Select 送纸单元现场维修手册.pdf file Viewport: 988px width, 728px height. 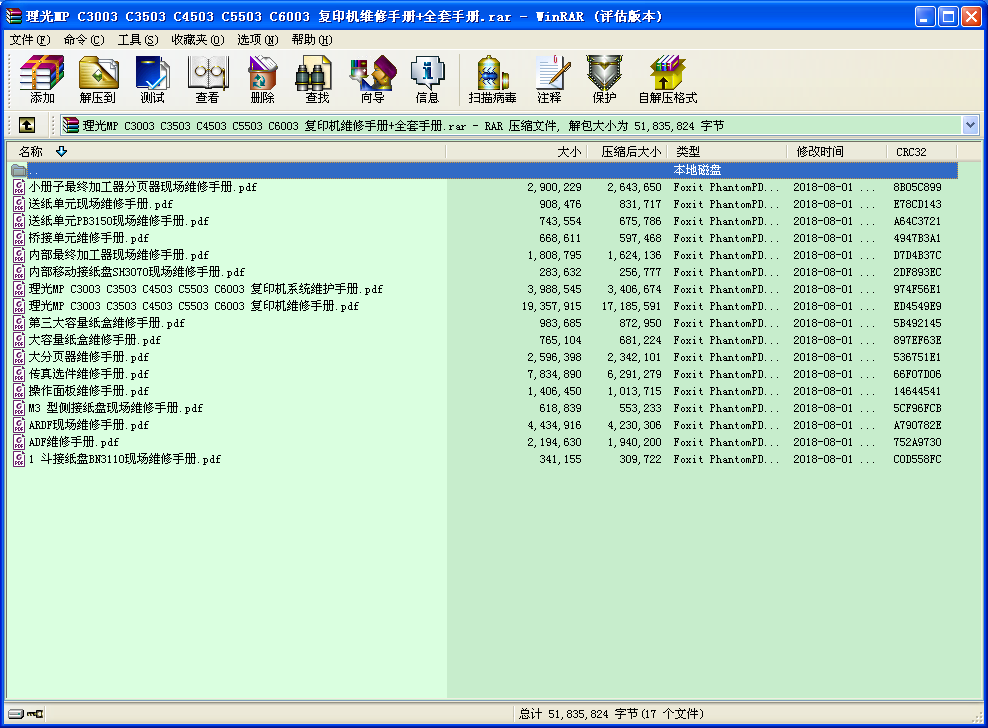100,204
